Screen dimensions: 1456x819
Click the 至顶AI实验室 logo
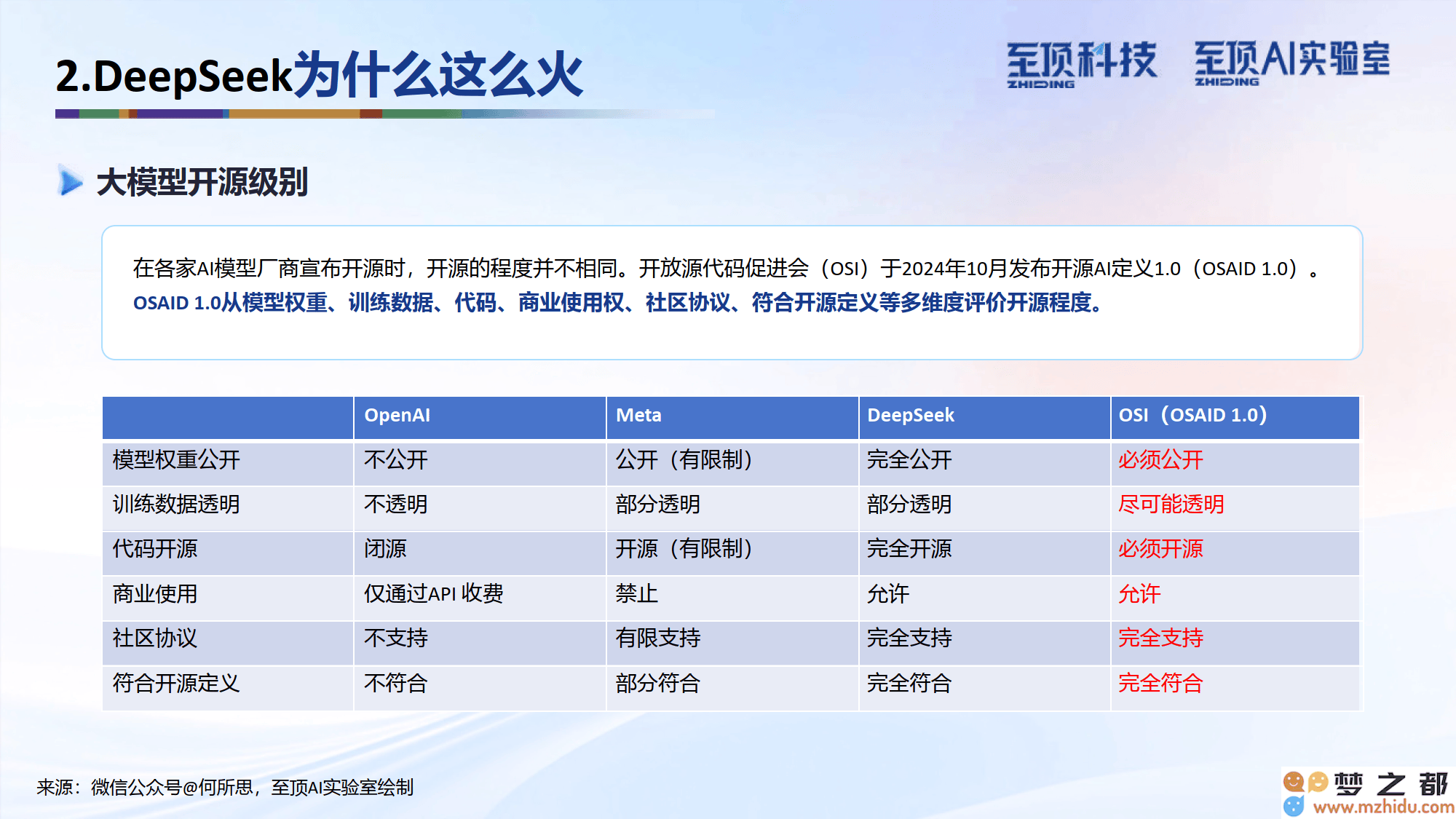1292,63
